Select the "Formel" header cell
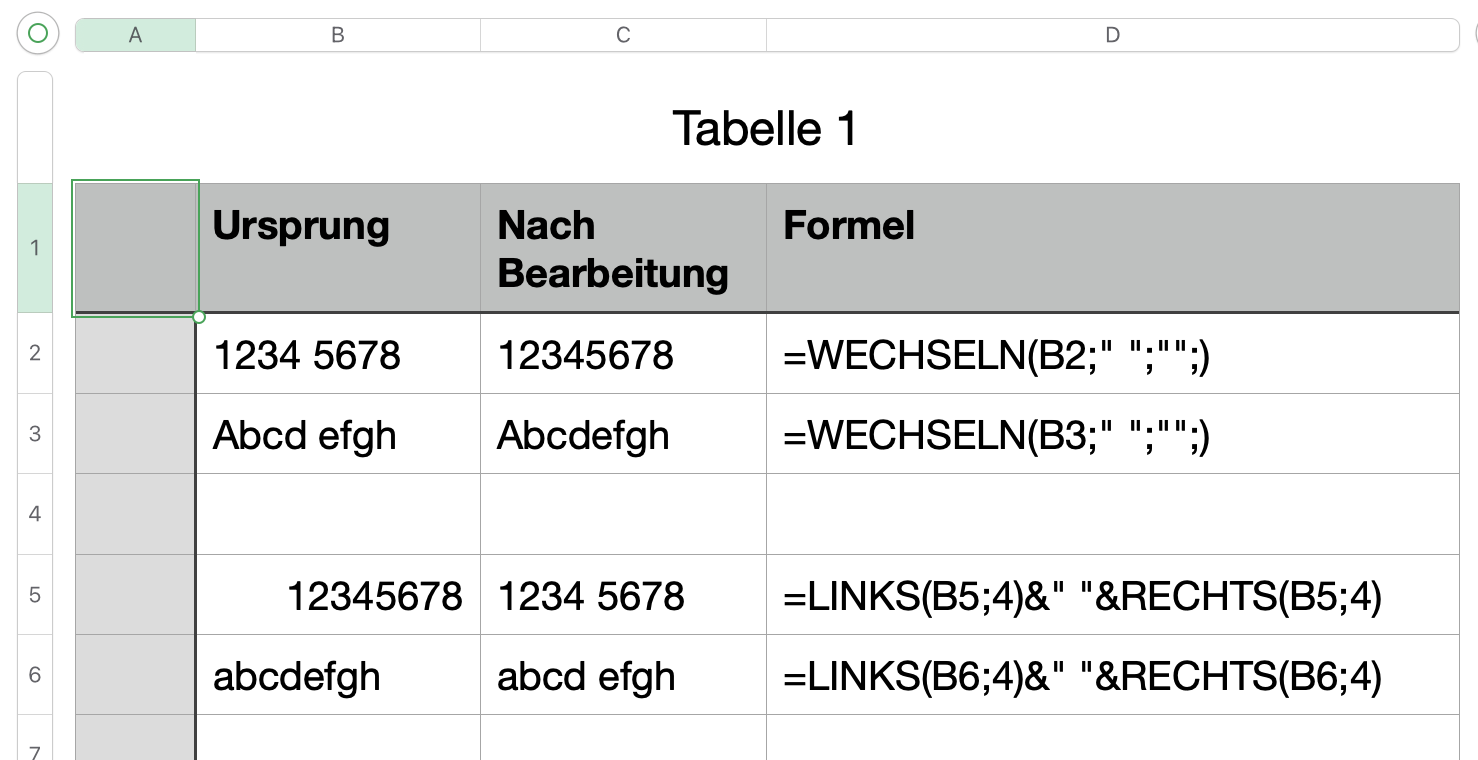This screenshot has height=760, width=1478. pos(1112,248)
